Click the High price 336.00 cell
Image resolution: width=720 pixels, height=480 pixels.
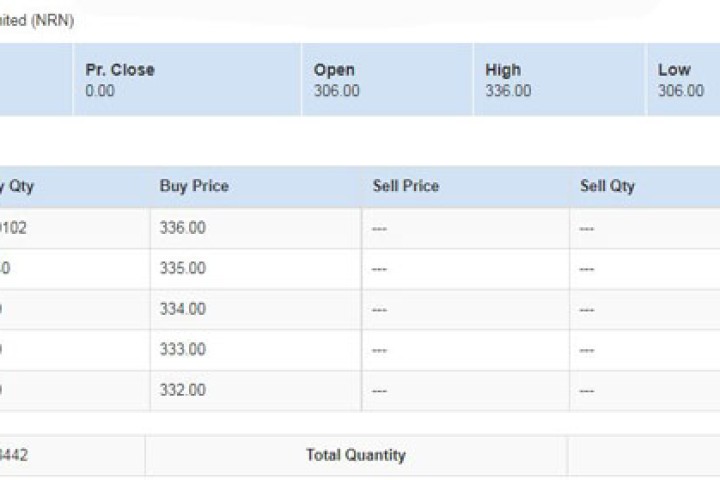pos(508,91)
